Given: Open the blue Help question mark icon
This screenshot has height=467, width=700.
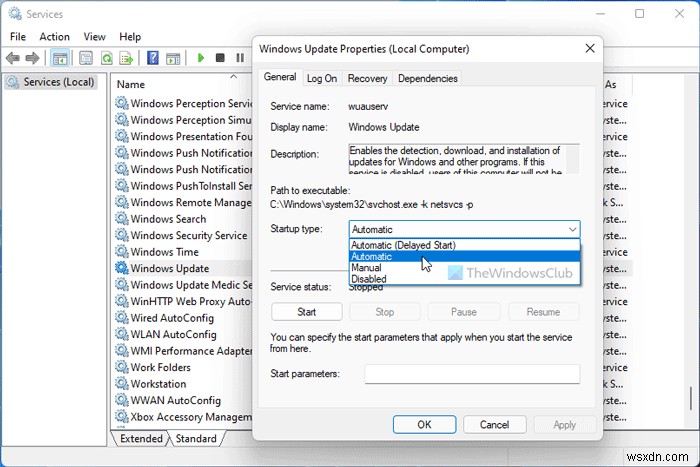Looking at the screenshot, I should [153, 58].
